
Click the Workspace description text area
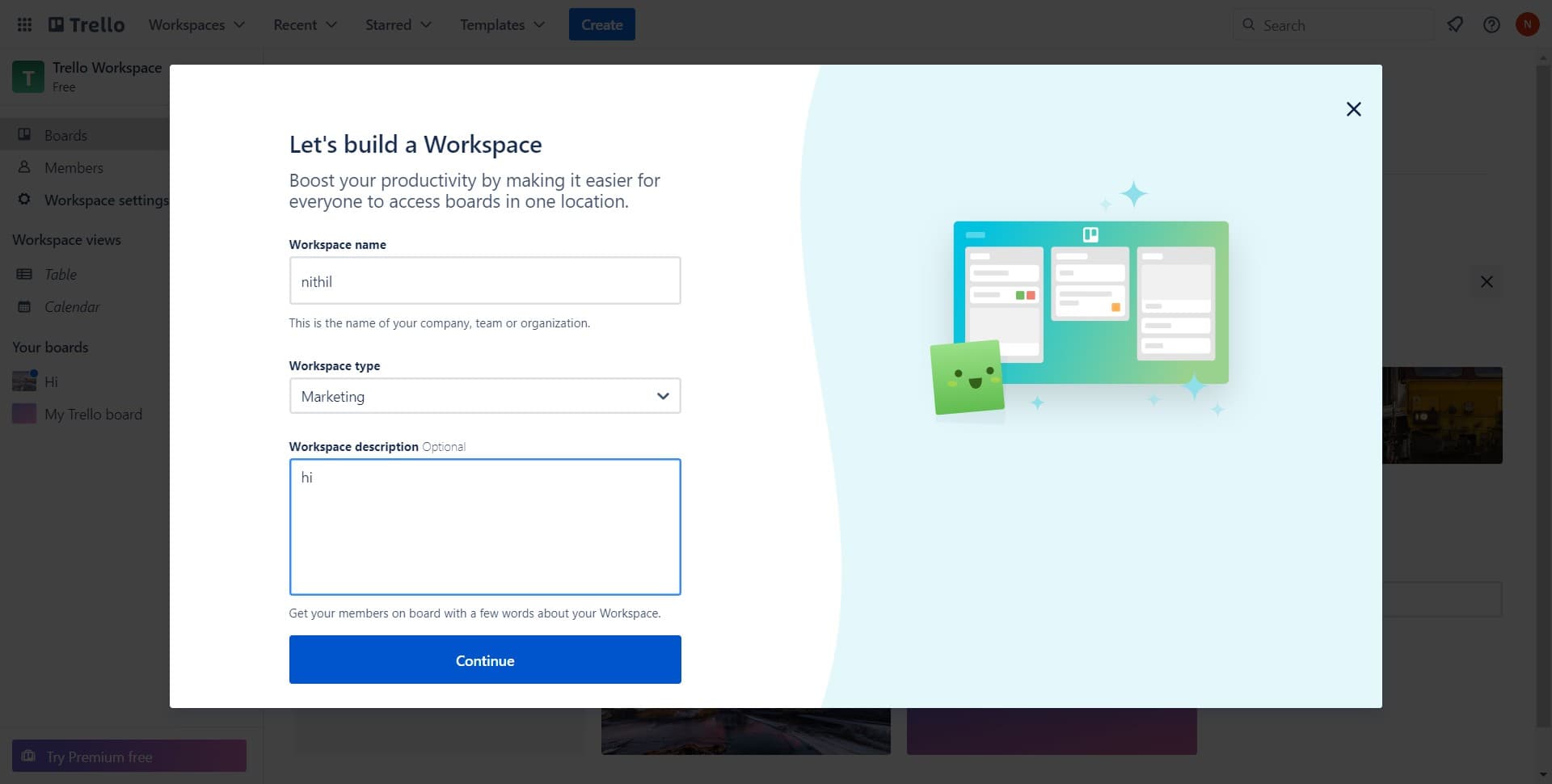pyautogui.click(x=484, y=526)
